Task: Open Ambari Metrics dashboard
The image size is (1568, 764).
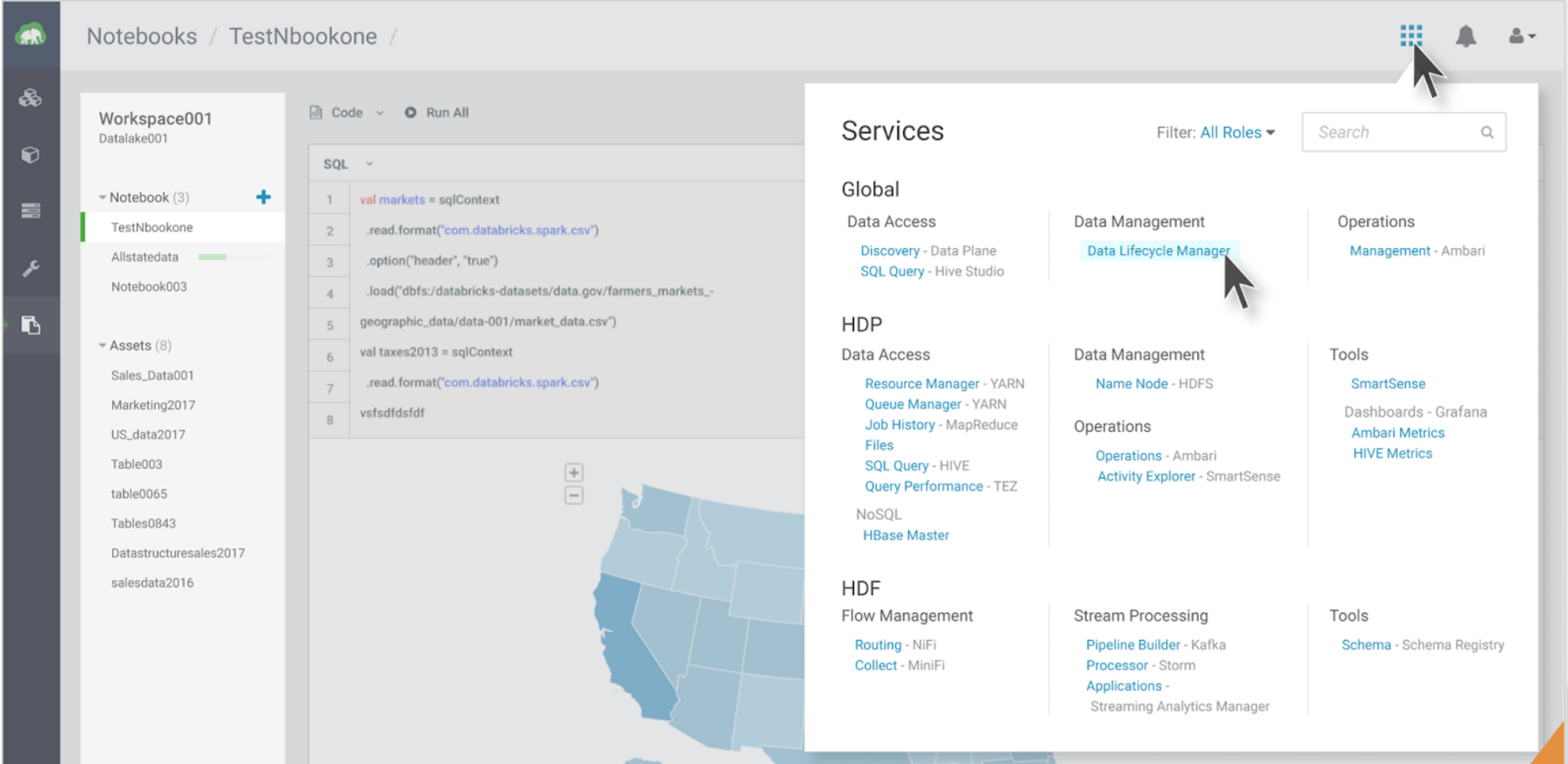Action: click(x=1397, y=433)
